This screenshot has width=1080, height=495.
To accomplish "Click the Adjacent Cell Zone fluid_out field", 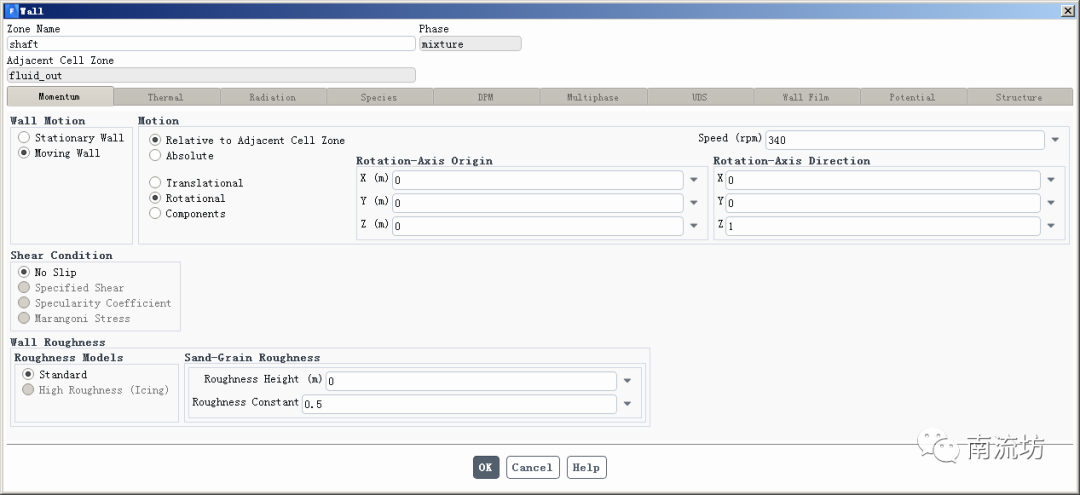I will pos(211,75).
